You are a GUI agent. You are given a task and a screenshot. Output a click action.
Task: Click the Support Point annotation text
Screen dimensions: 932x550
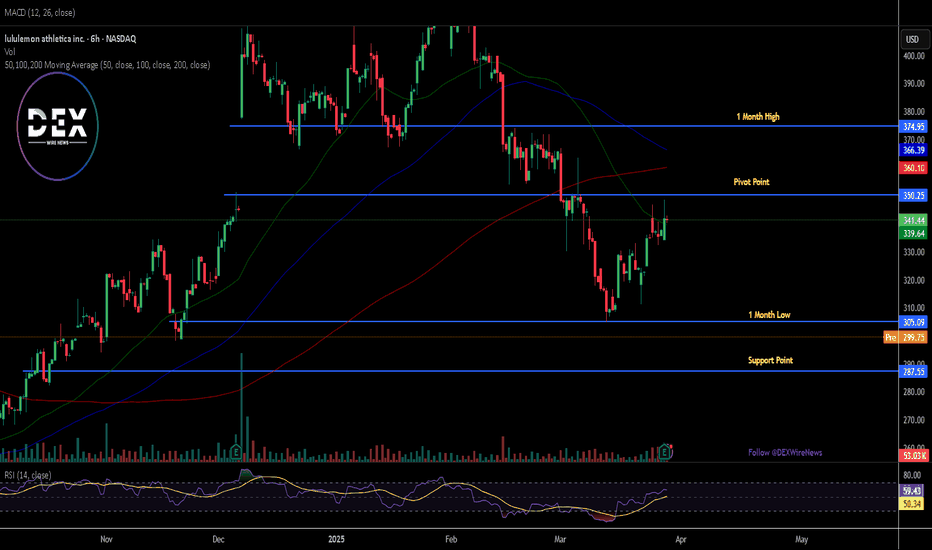[x=770, y=360]
